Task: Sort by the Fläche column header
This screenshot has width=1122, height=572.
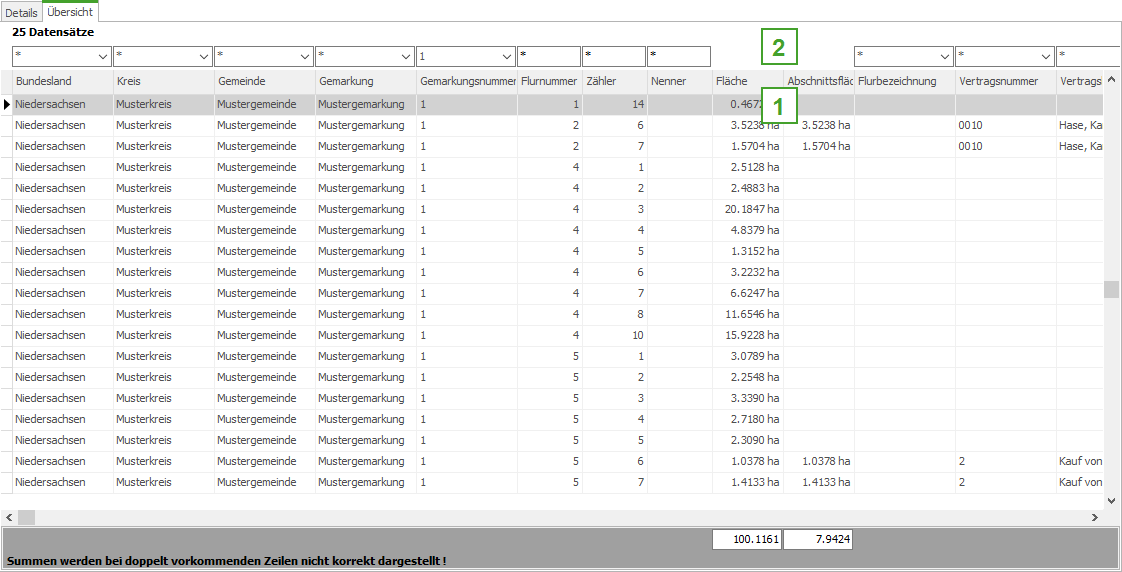Action: 747,81
